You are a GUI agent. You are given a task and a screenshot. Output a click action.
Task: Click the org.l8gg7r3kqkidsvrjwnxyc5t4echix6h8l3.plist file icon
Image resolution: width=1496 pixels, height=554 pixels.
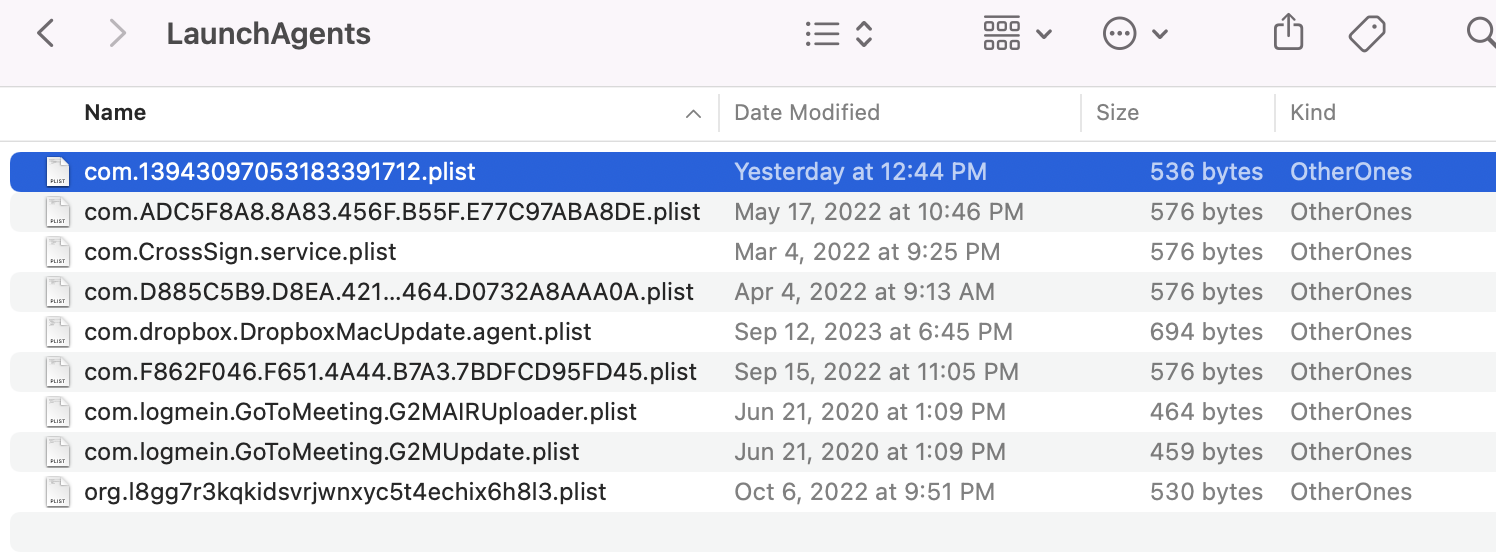tap(58, 492)
